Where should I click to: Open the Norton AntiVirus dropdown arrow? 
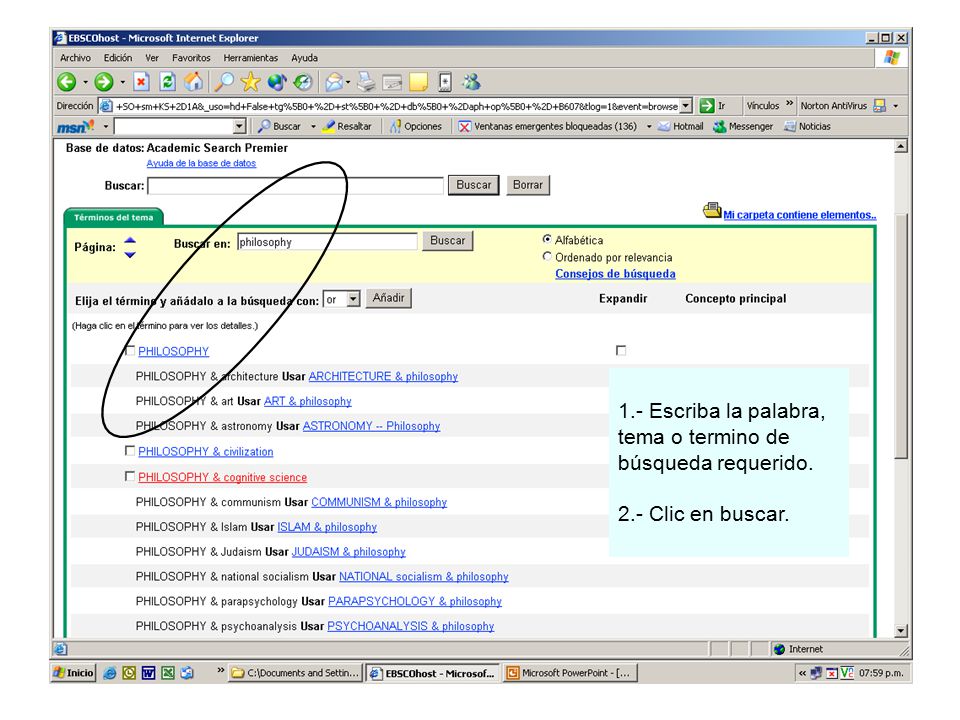pos(896,106)
